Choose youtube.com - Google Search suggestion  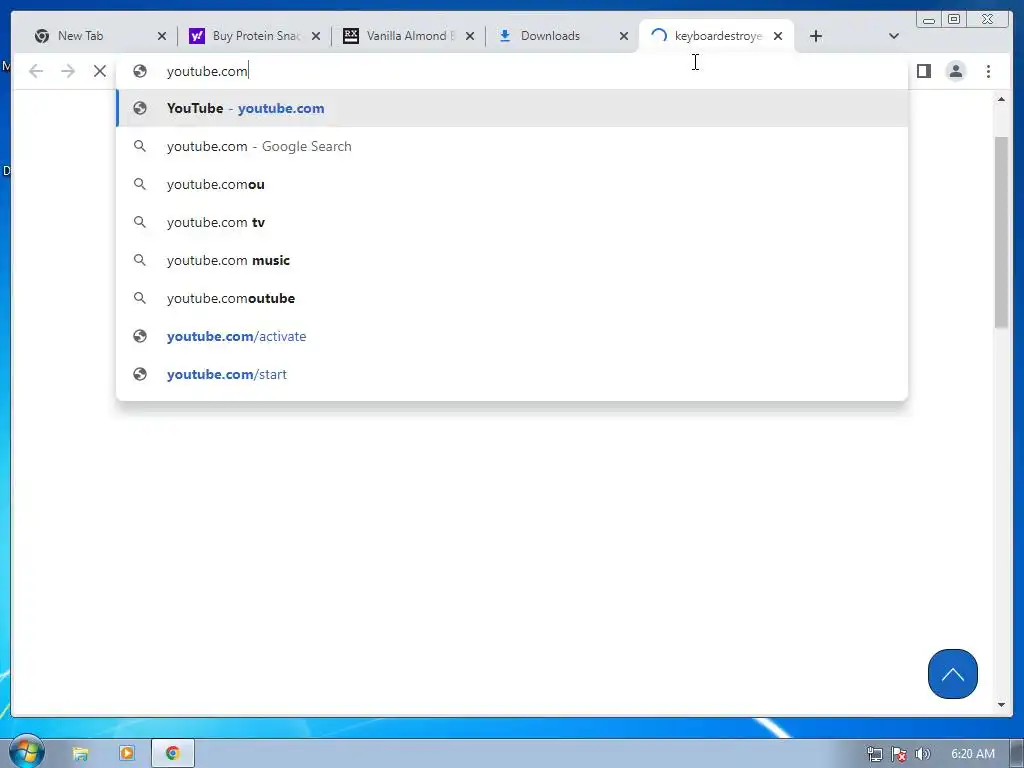(512, 146)
